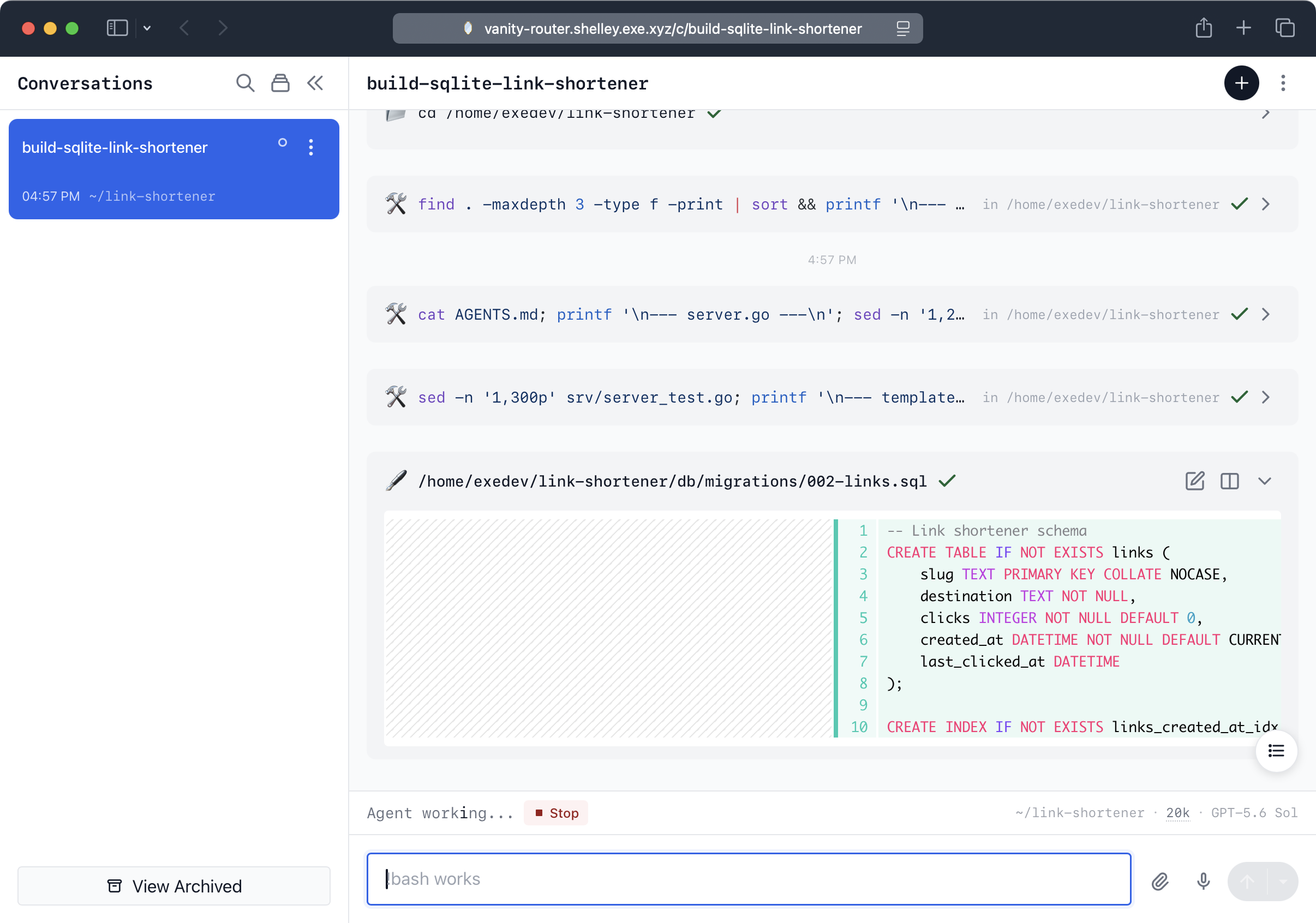
Task: Expand the find command output
Action: tap(1266, 204)
